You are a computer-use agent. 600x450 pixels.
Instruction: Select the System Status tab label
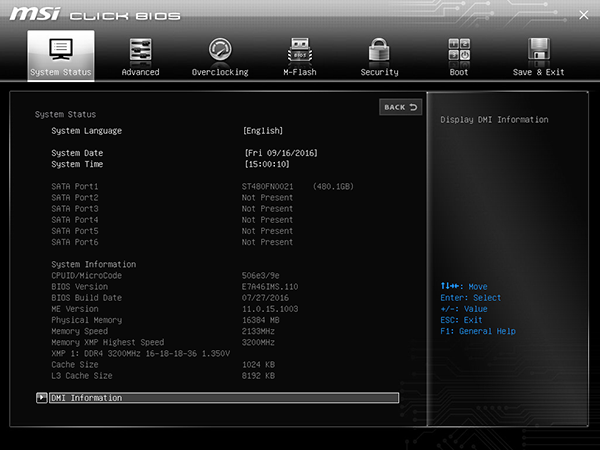(61, 72)
